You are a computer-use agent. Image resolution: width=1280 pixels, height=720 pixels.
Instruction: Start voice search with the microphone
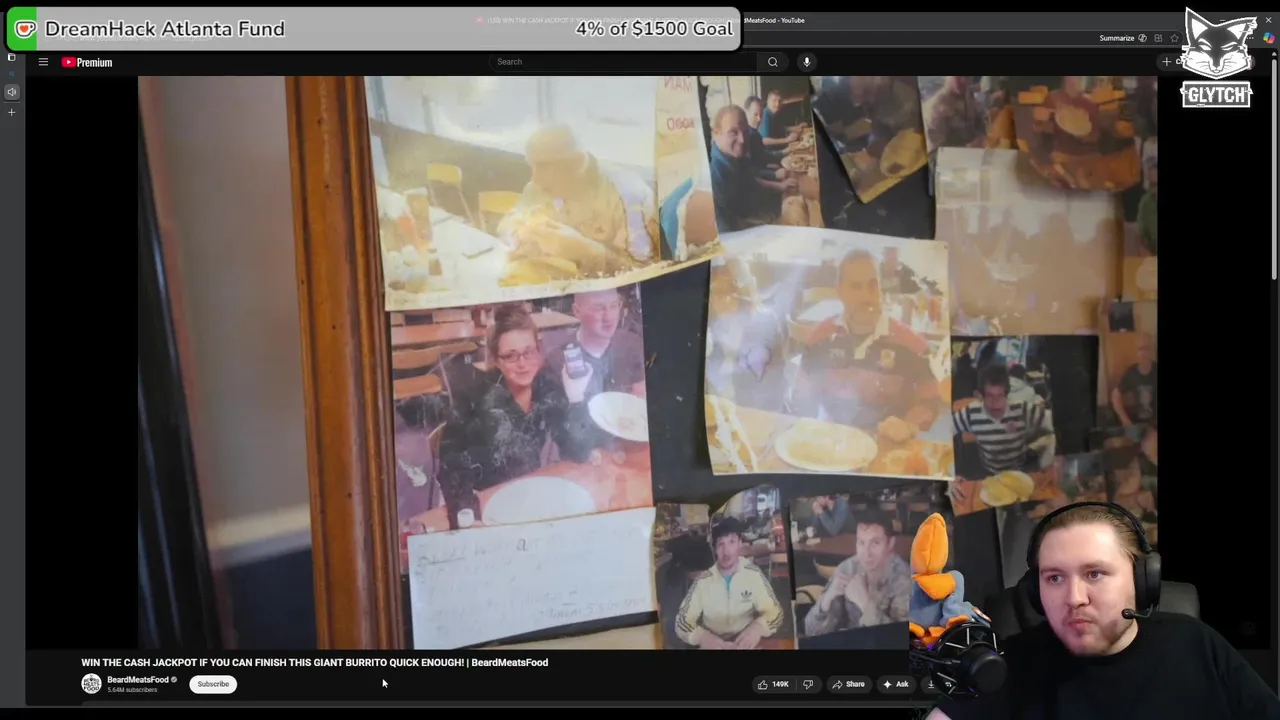click(x=806, y=62)
